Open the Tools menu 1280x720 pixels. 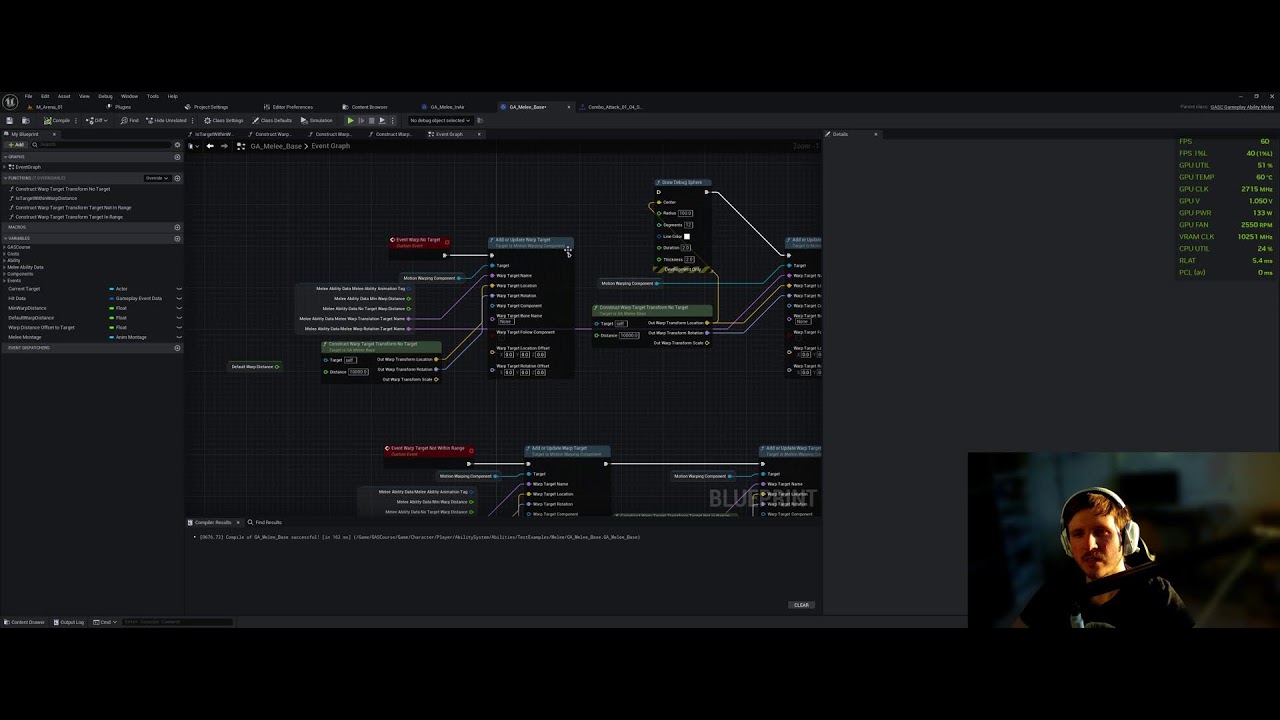[153, 96]
